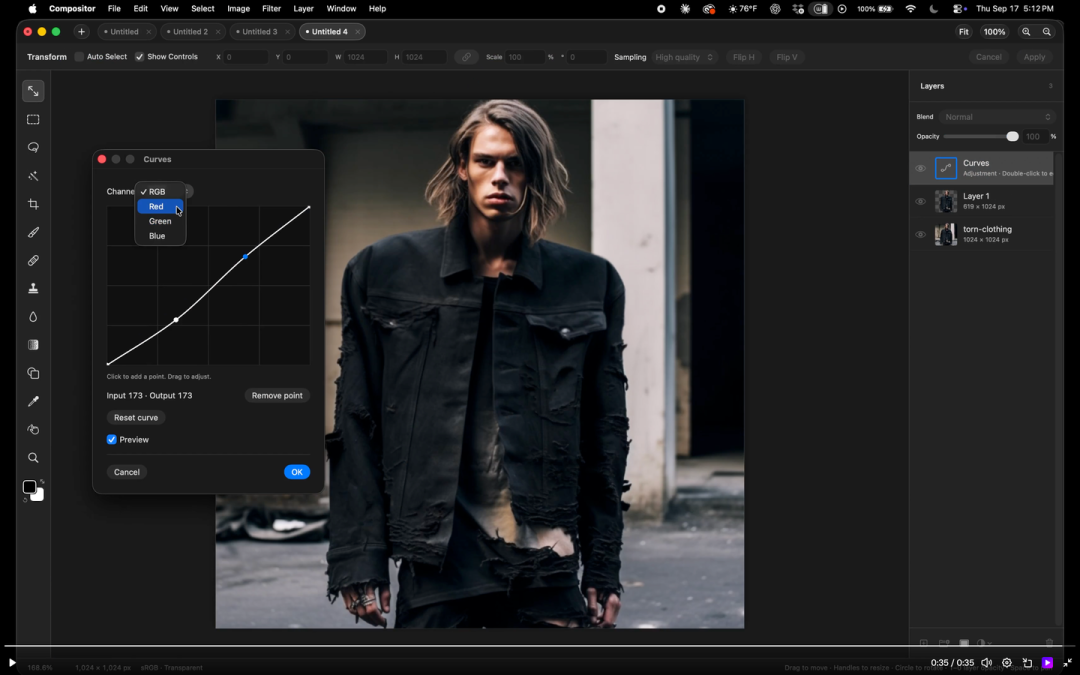Select the Clone Stamp tool
The image size is (1080, 675).
point(33,289)
